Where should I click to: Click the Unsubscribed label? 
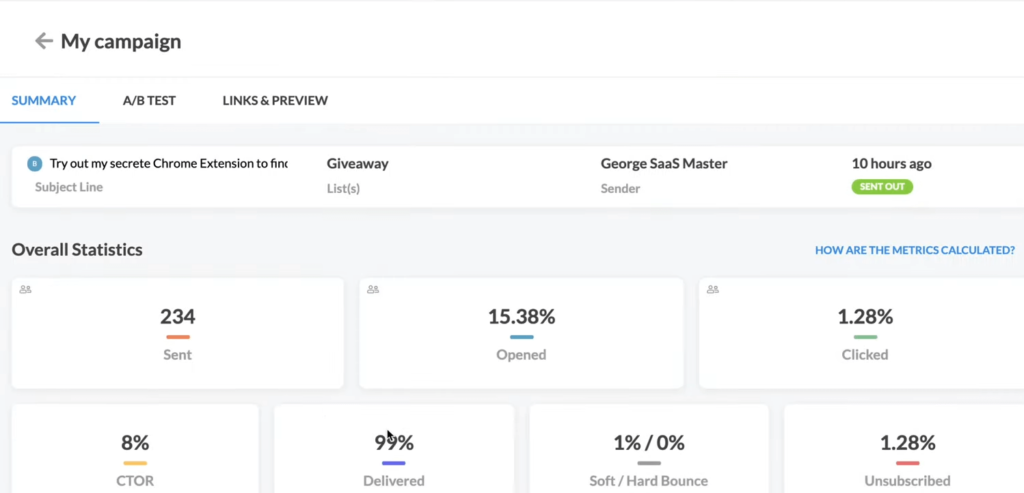click(x=908, y=481)
